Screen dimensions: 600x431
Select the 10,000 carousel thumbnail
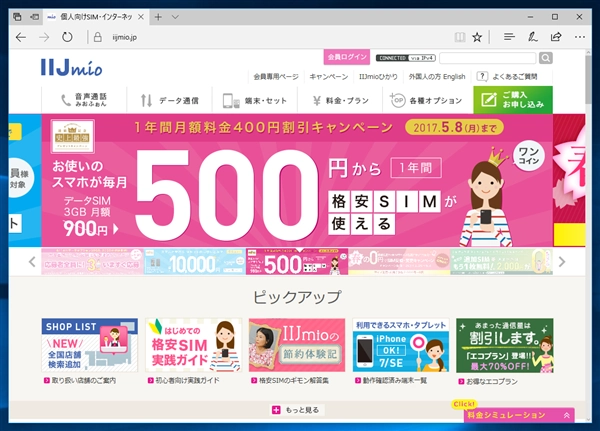pos(194,261)
